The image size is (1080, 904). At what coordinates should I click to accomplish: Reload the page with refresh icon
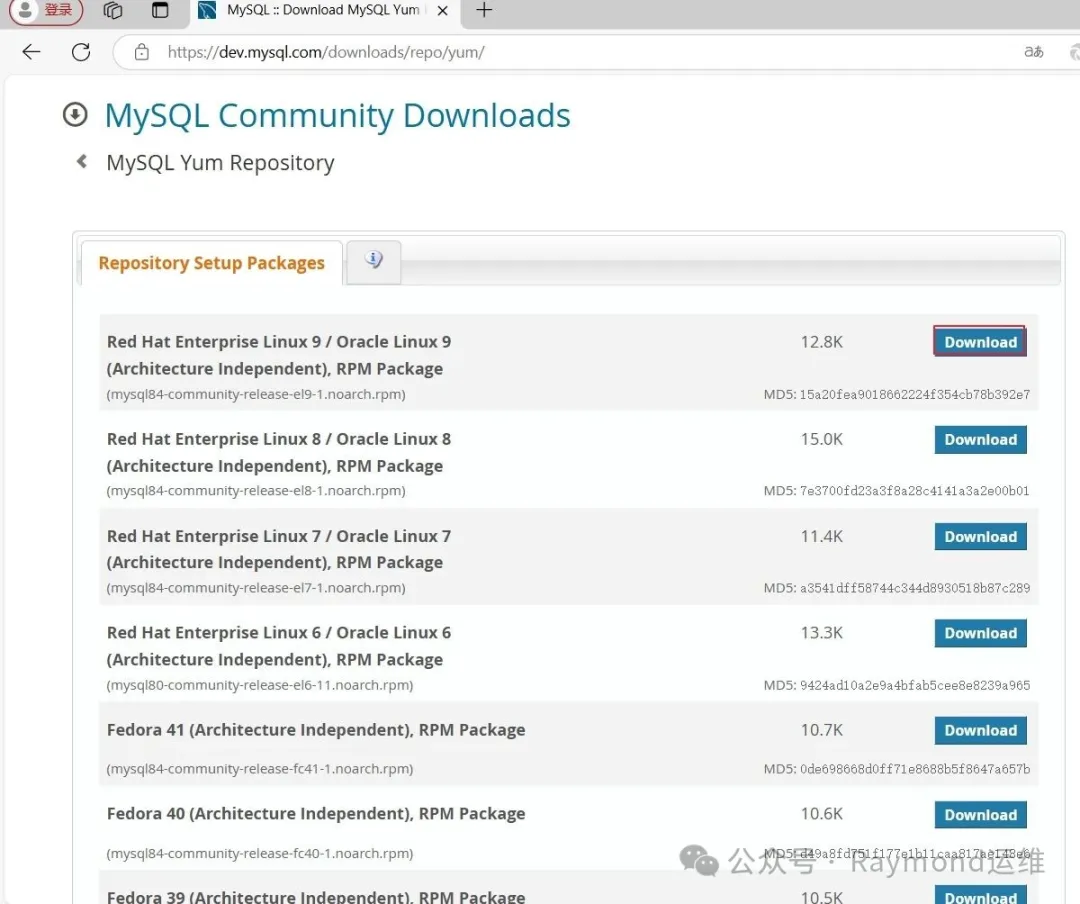[x=81, y=52]
